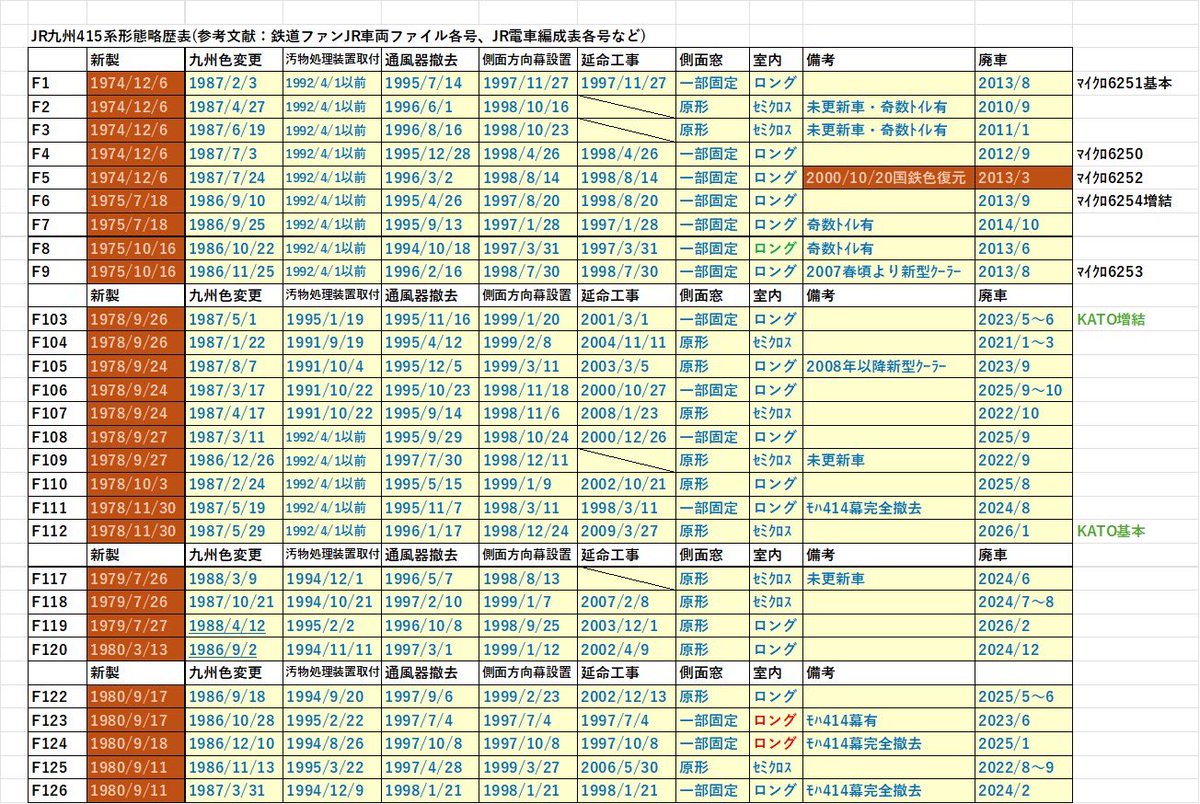The height and width of the screenshot is (804, 1200).
Task: Select the 廃車 date 2012/9 in row F4
Action: point(1024,154)
